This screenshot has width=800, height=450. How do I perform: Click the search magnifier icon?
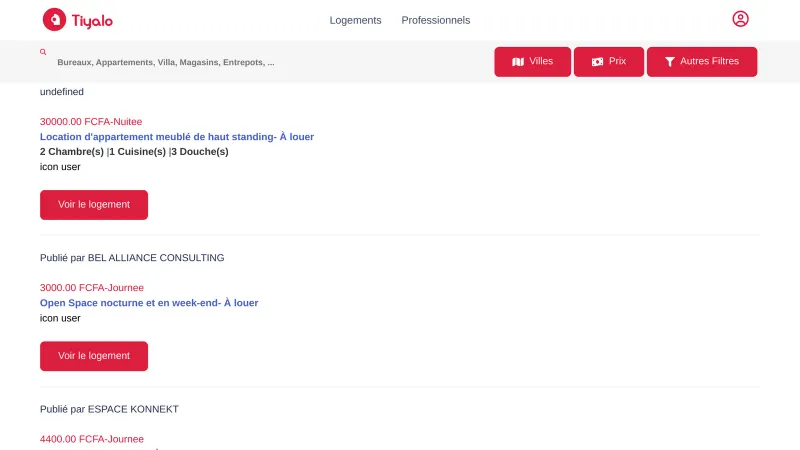point(43,51)
